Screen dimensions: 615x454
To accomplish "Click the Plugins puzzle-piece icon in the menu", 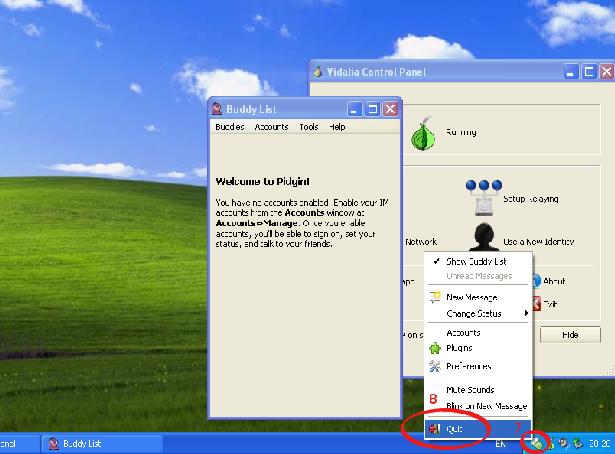I will [x=435, y=349].
